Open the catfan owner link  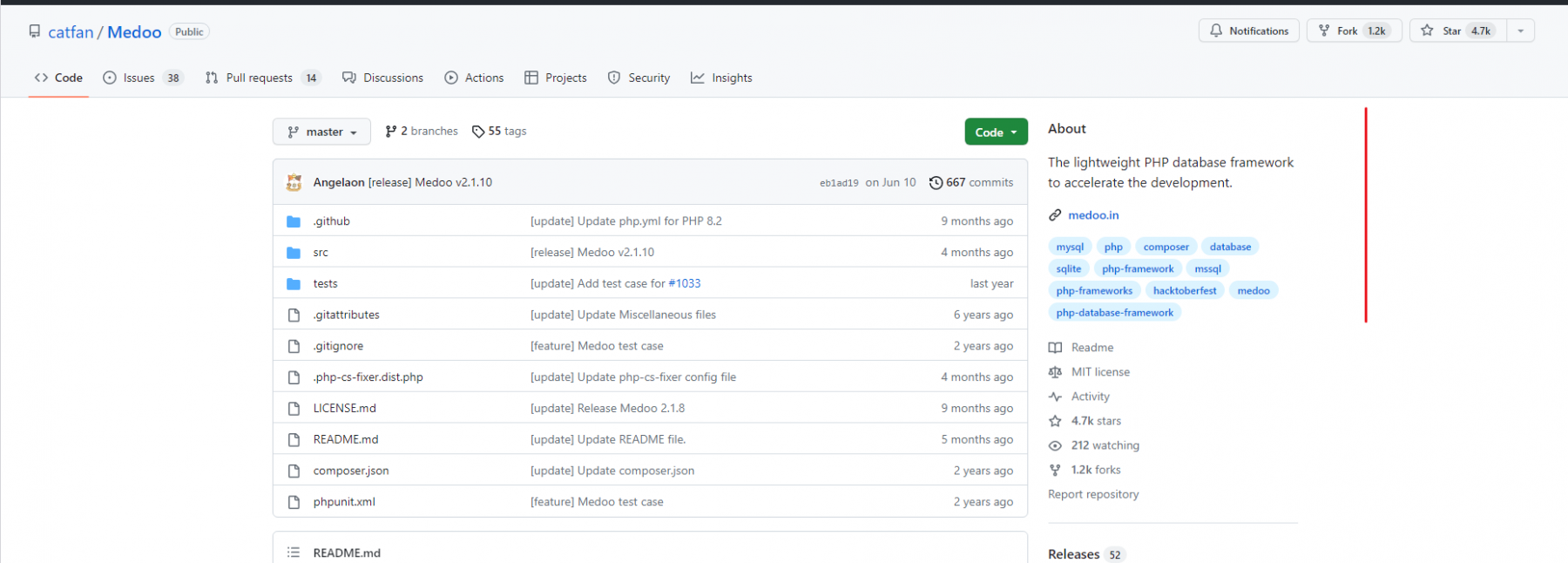coord(71,32)
